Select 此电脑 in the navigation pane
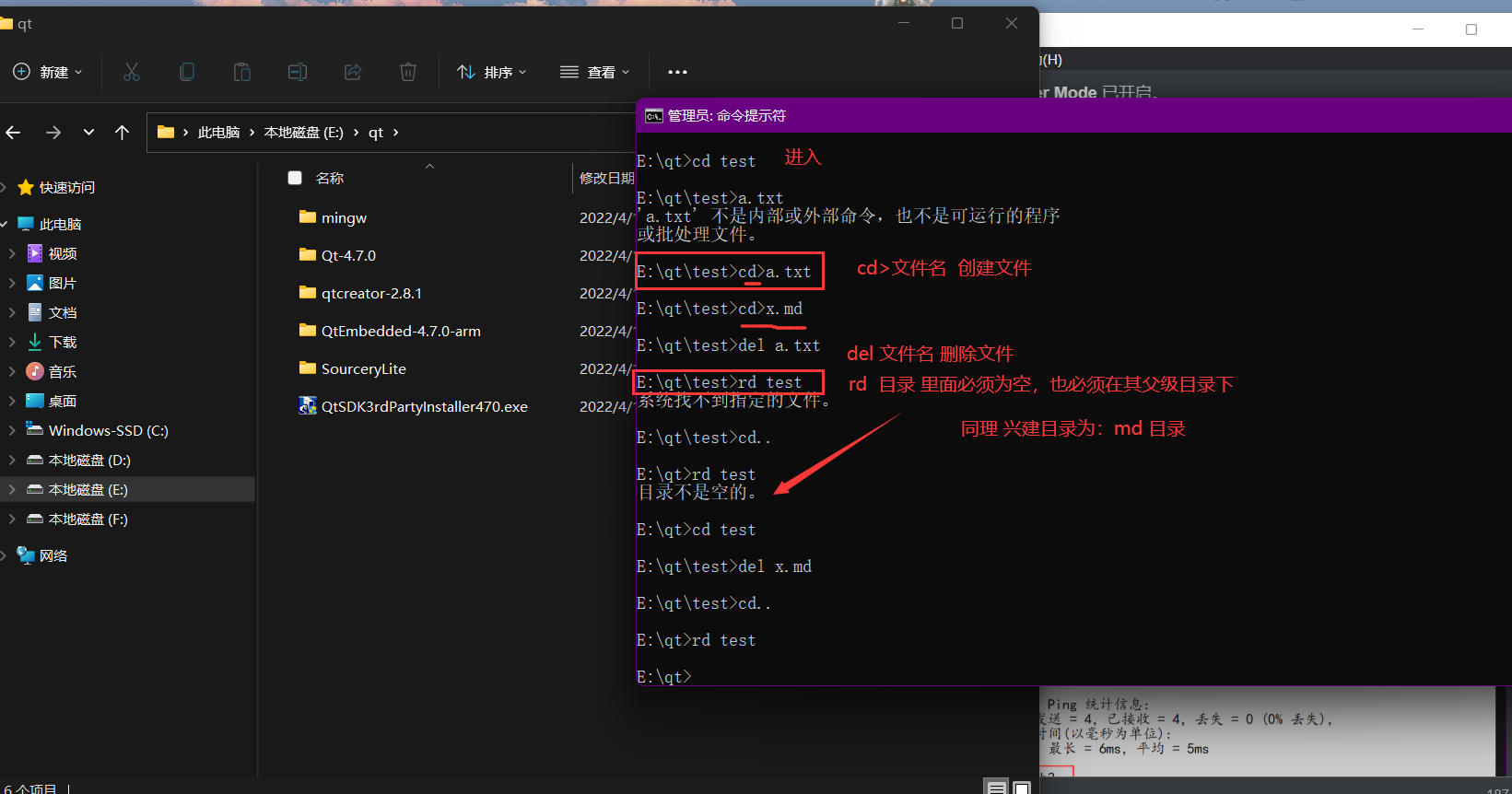Image resolution: width=1512 pixels, height=794 pixels. coord(61,224)
